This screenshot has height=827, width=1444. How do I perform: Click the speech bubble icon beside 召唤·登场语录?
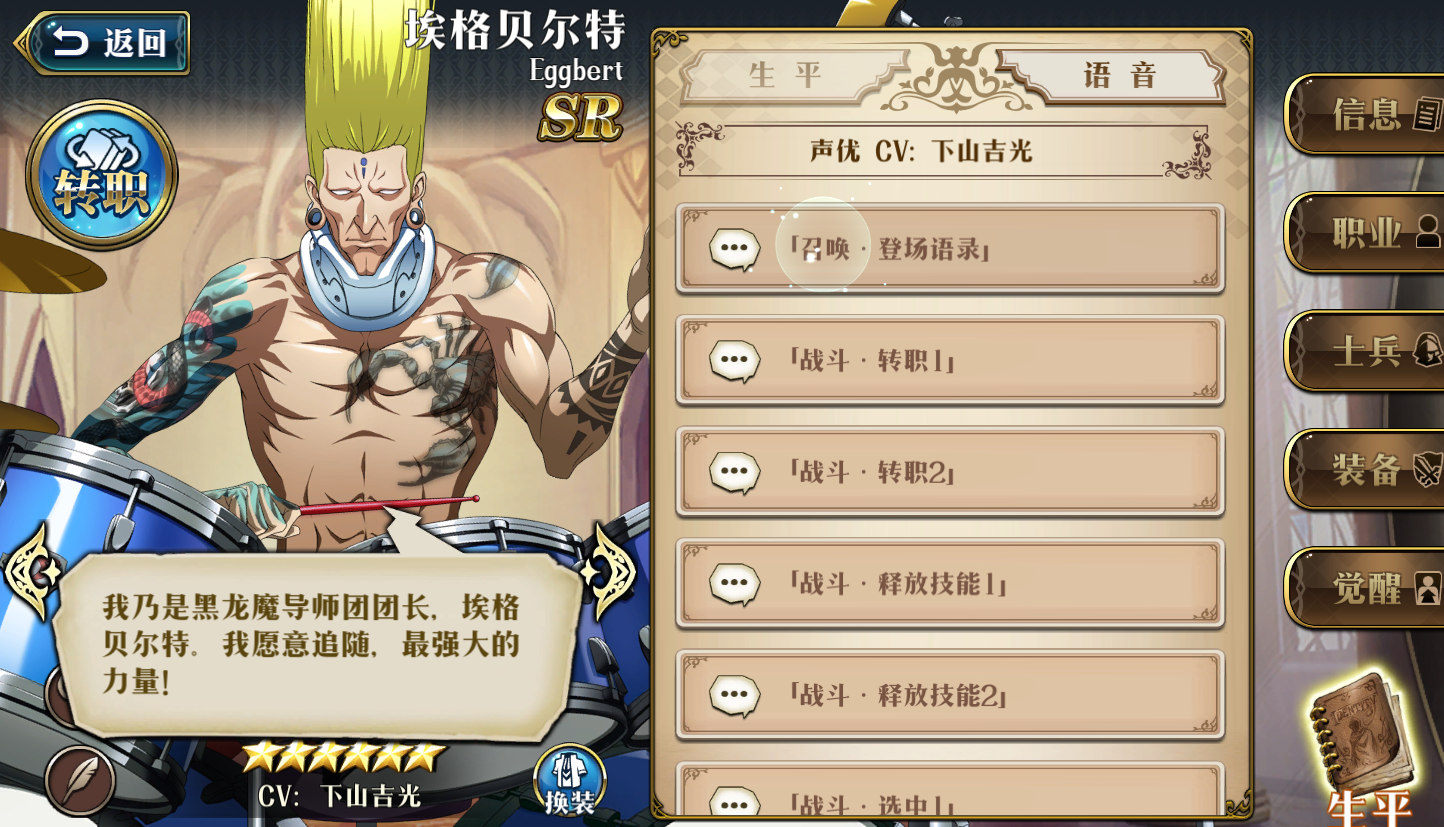(x=735, y=248)
